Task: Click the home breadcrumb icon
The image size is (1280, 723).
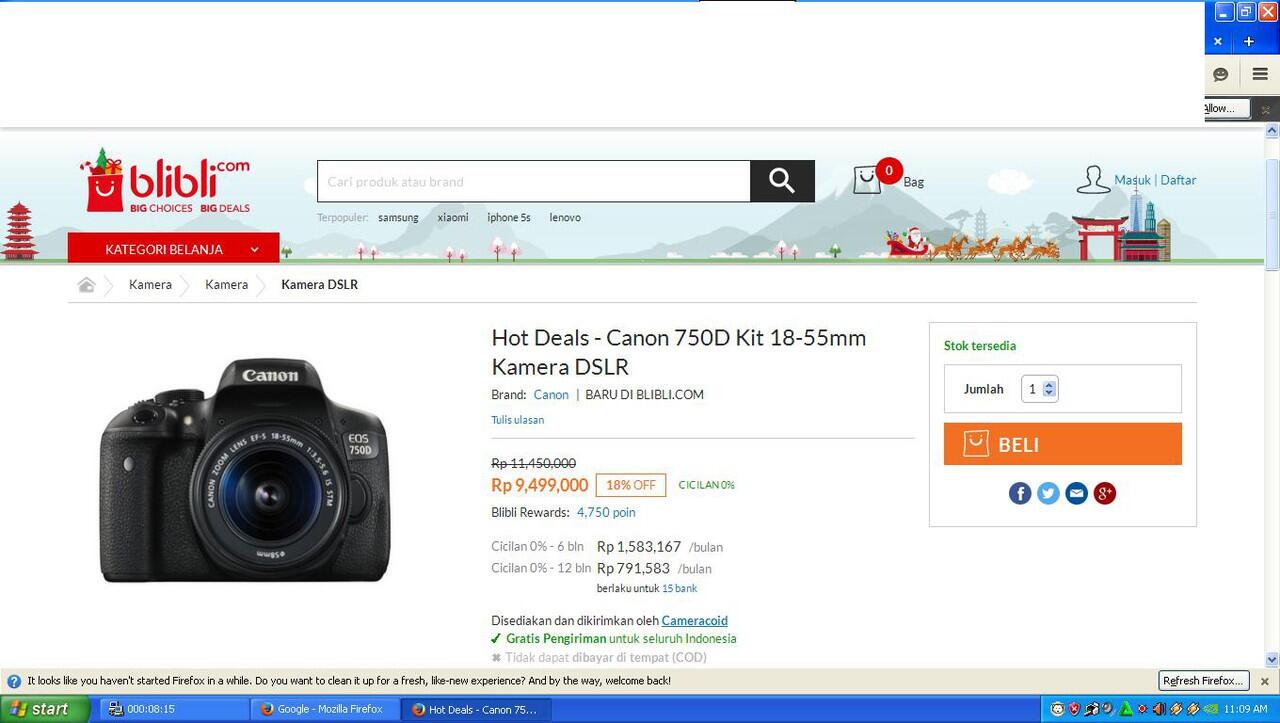Action: pos(86,285)
